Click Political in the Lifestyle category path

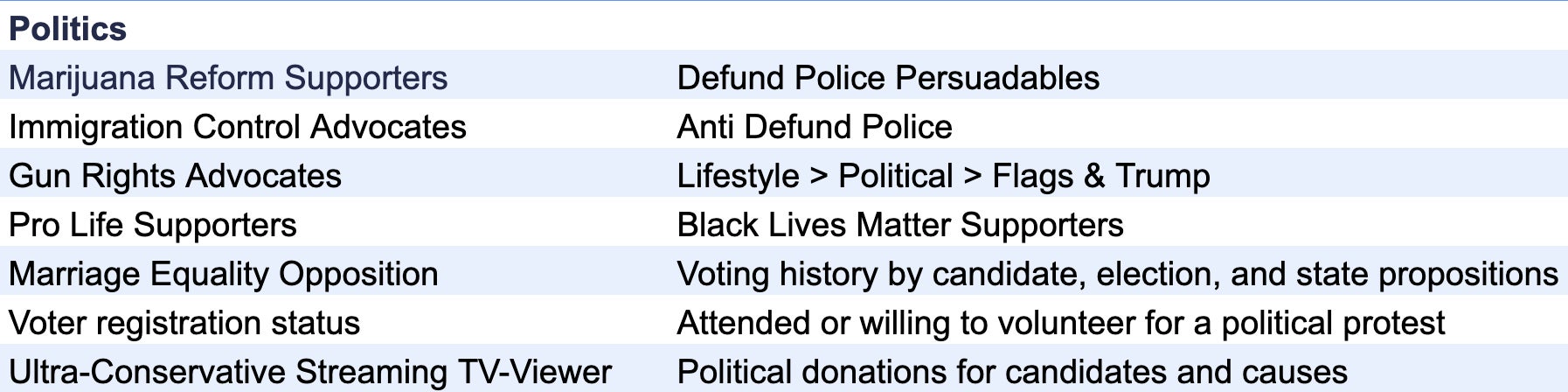click(x=895, y=176)
